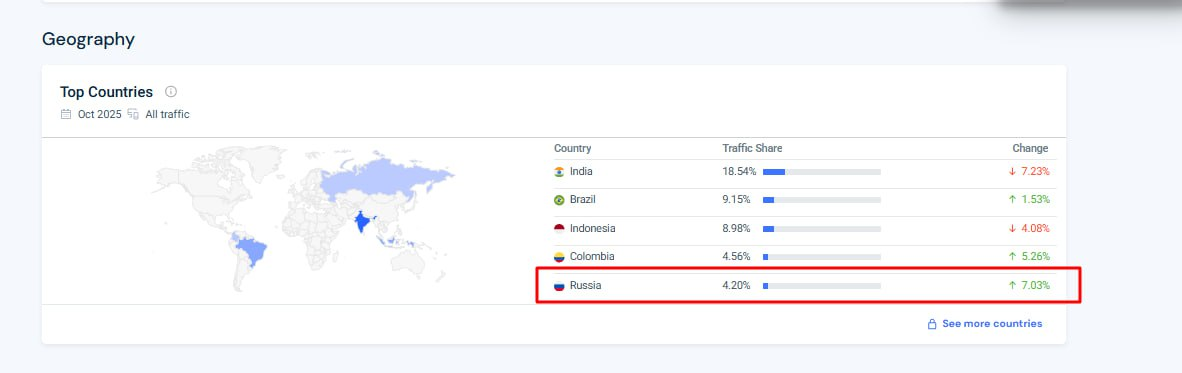This screenshot has width=1182, height=373.
Task: Click the calendar icon next to Oct 2025
Action: [66, 115]
